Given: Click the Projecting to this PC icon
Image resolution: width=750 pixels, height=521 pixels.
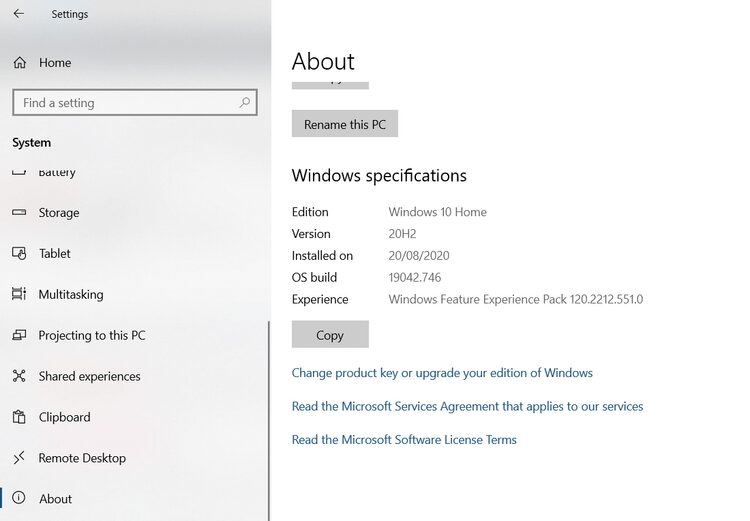Looking at the screenshot, I should (19, 335).
